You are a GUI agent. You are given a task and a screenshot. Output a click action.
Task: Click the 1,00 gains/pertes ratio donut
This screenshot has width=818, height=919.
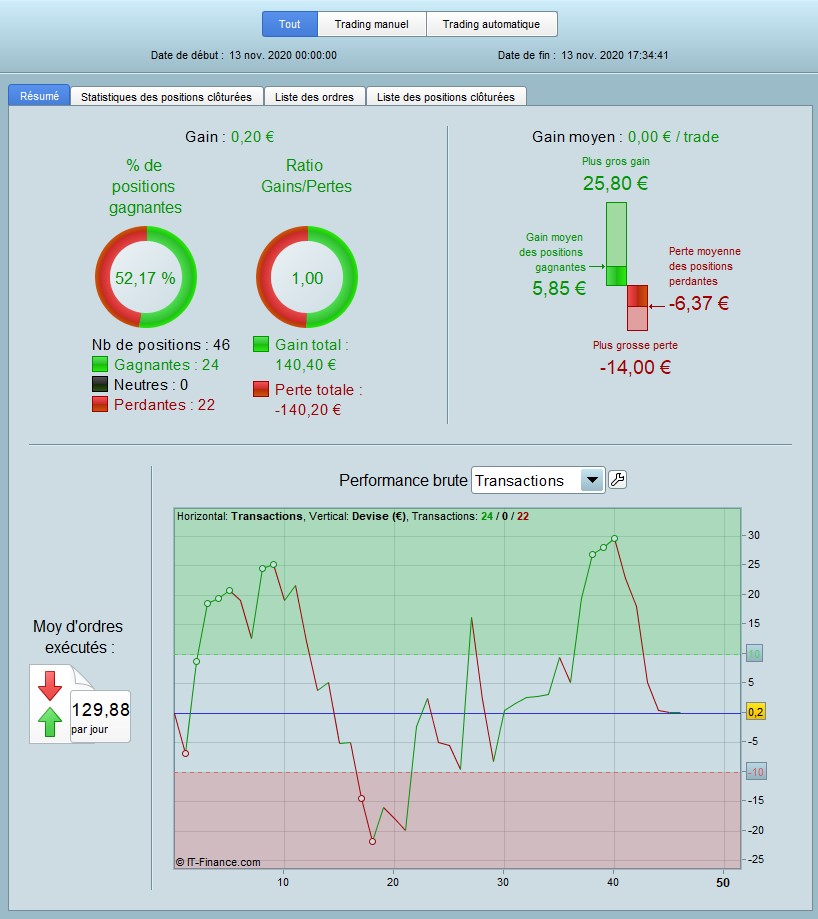click(x=307, y=277)
